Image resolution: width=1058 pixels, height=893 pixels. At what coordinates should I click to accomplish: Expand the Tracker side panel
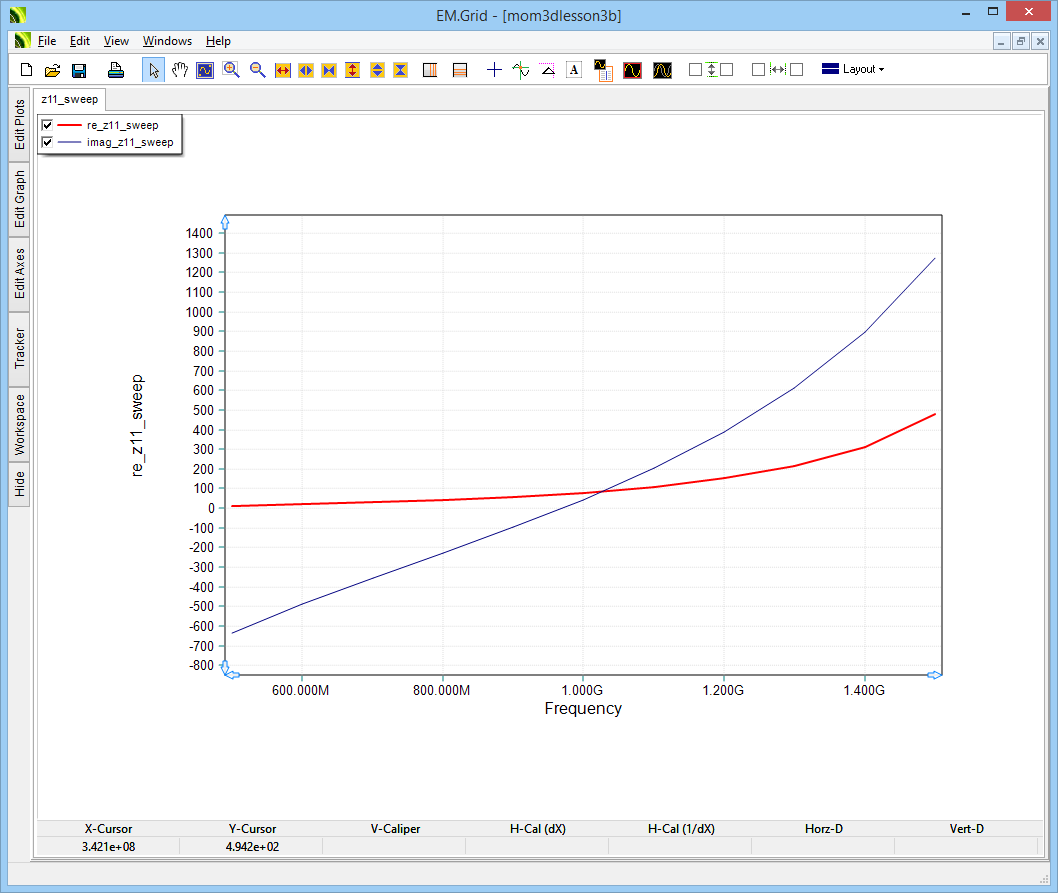(19, 349)
